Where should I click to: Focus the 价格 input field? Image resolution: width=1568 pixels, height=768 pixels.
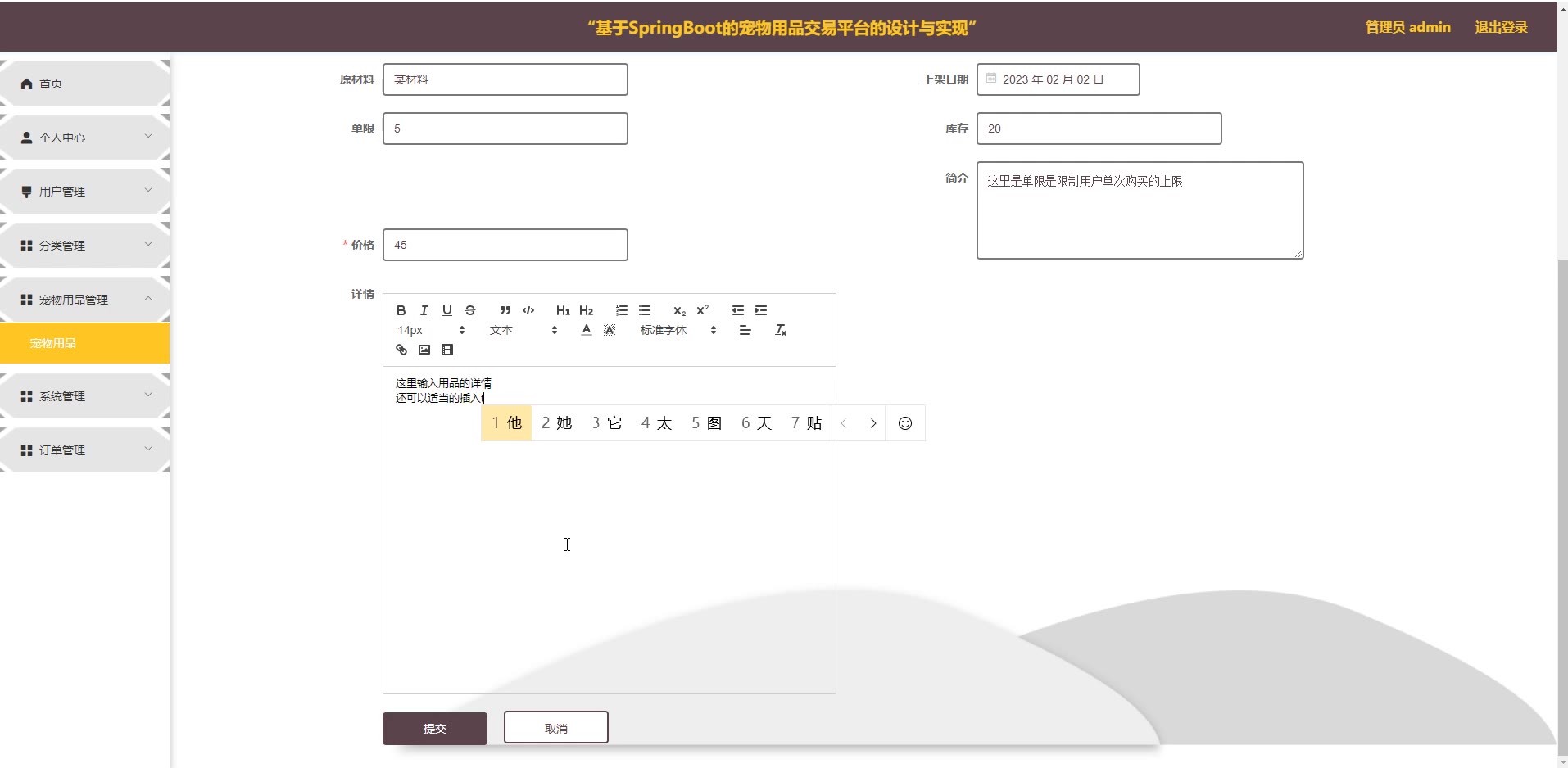pyautogui.click(x=505, y=245)
